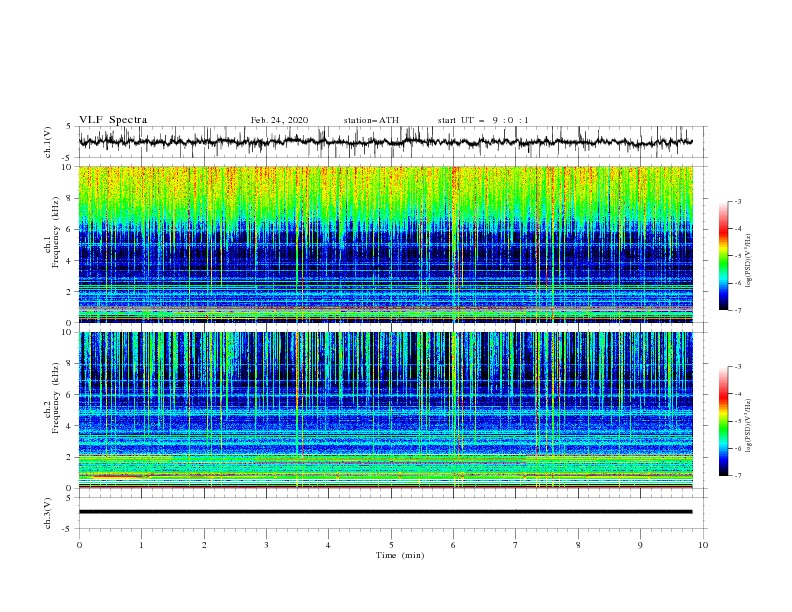The height and width of the screenshot is (612, 792).
Task: Click the "ch.3(V)" axis label
Action: pos(48,513)
